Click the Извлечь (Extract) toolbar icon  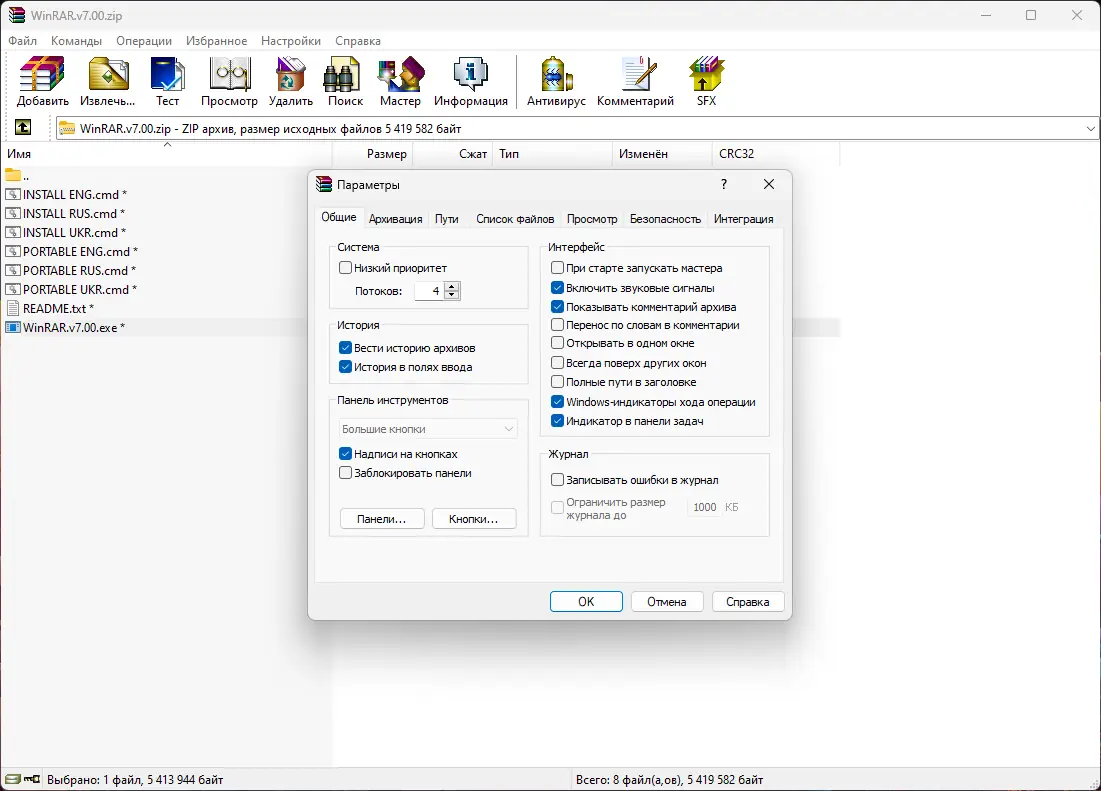pos(107,74)
